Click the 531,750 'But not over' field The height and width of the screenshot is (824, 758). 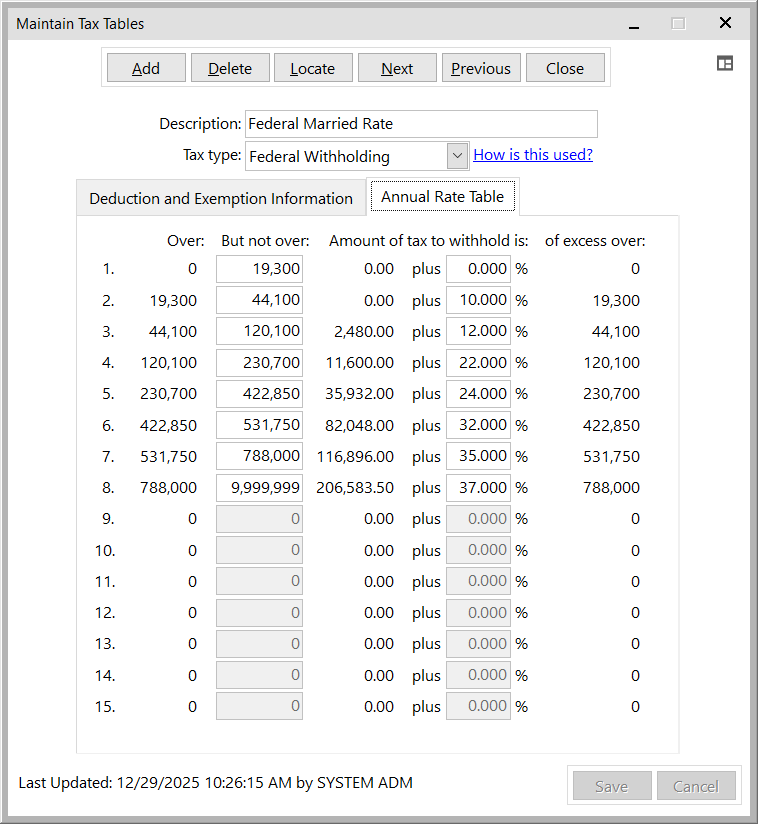point(259,425)
